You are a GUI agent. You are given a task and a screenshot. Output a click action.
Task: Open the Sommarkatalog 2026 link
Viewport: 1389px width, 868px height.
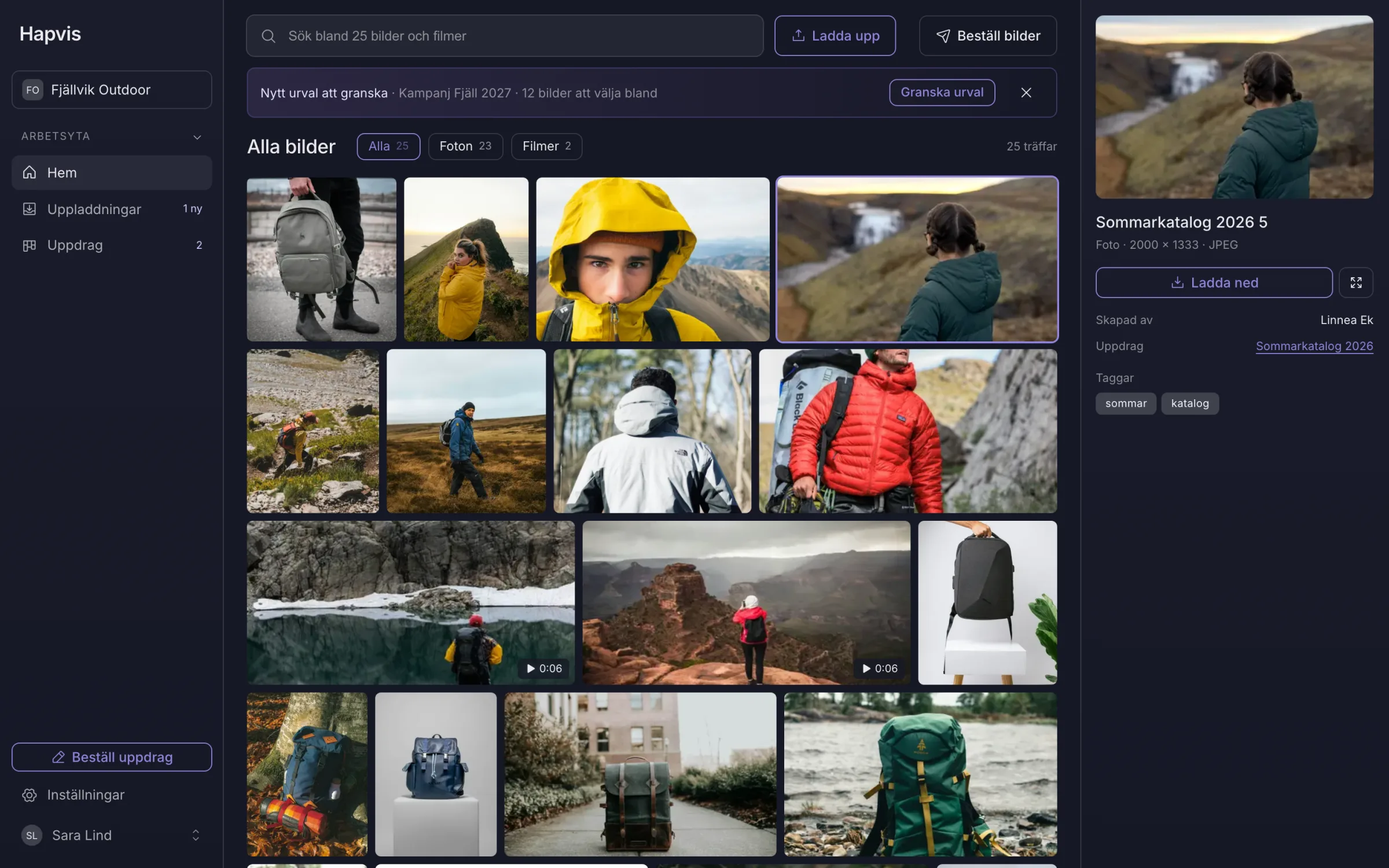[1314, 346]
